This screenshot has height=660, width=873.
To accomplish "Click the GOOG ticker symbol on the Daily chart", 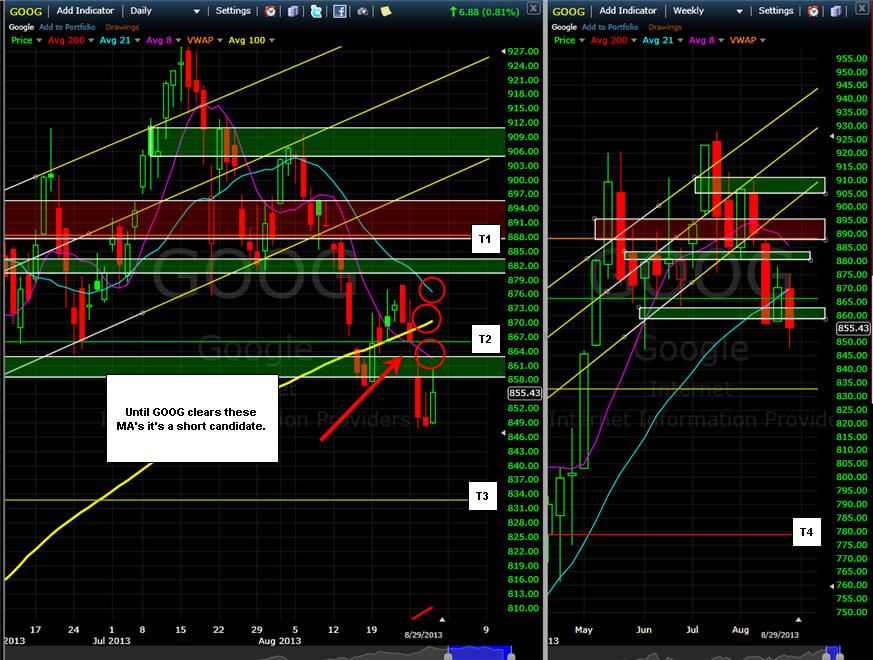I will 26,11.
